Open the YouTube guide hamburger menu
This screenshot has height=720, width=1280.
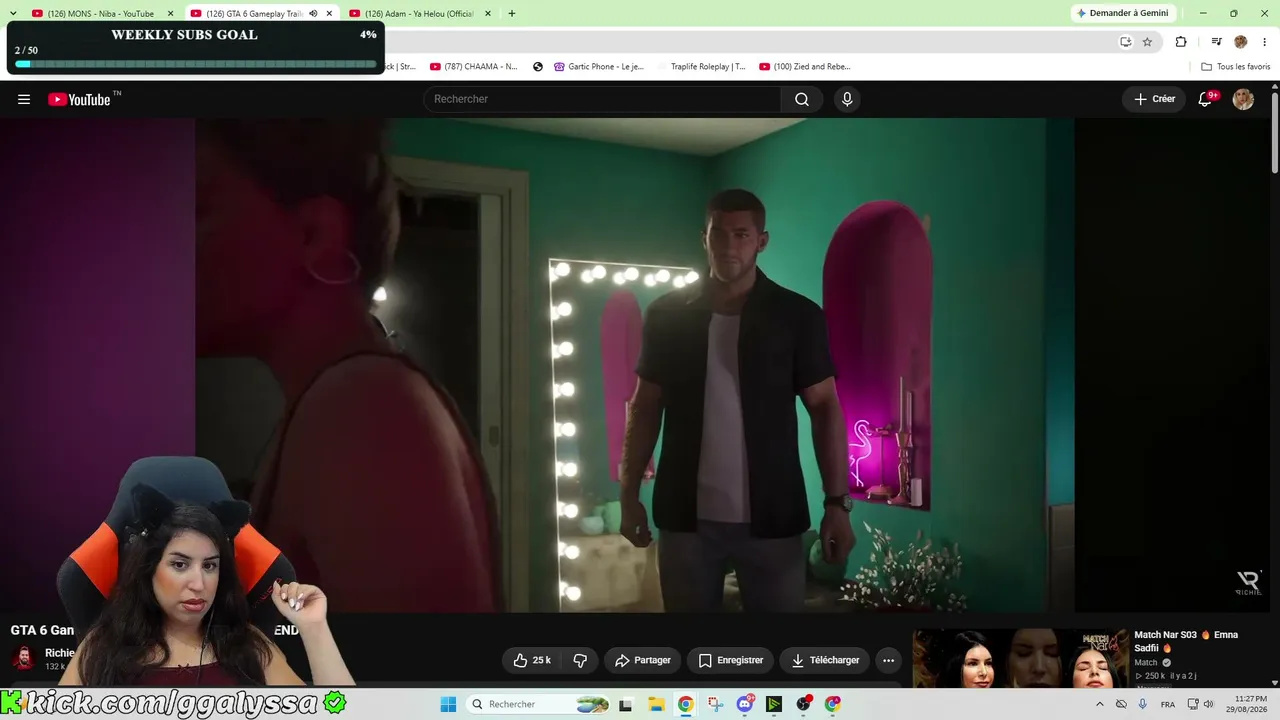coord(24,99)
